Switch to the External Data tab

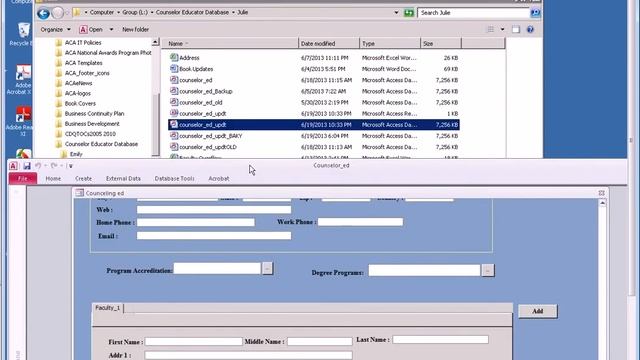point(123,179)
